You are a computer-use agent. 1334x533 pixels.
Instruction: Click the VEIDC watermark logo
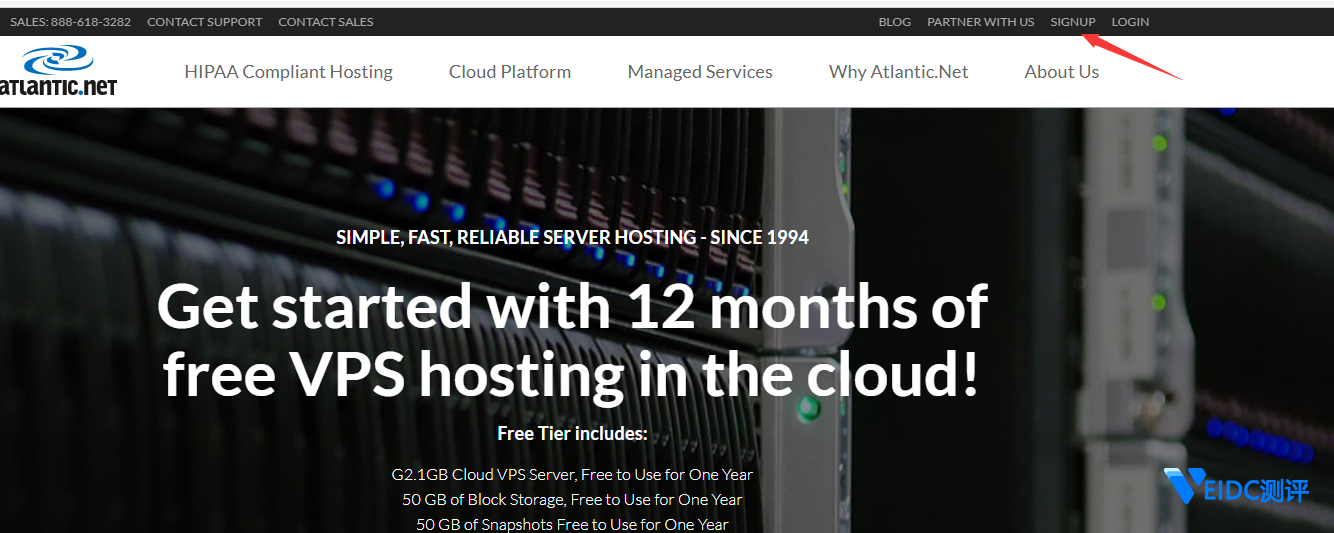click(1236, 488)
